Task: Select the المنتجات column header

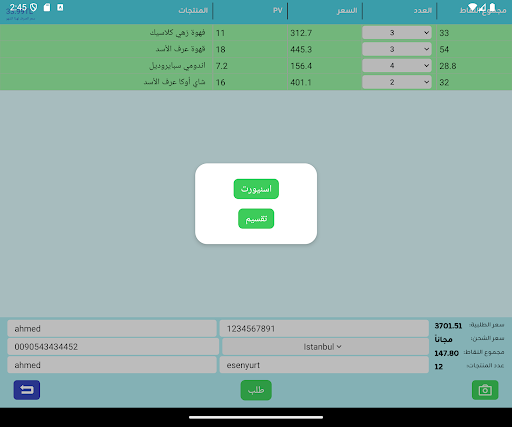Action: click(193, 10)
